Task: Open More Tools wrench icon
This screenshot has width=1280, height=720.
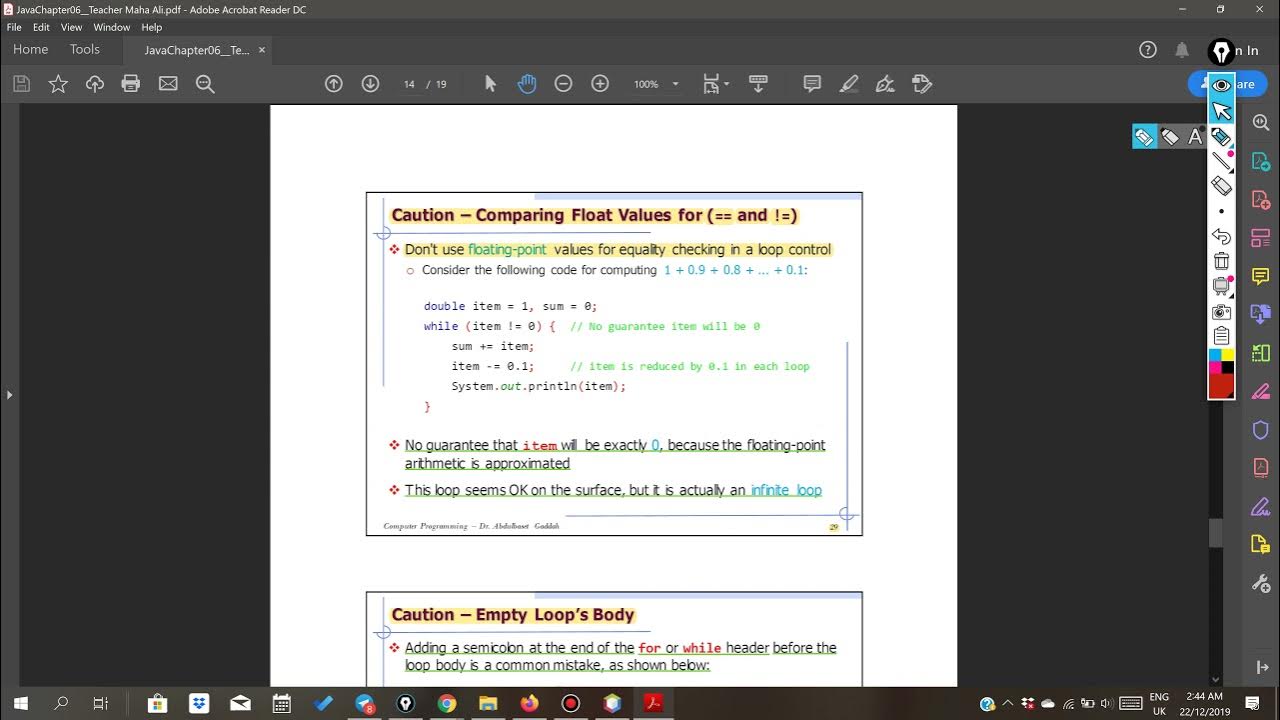Action: pyautogui.click(x=1260, y=583)
